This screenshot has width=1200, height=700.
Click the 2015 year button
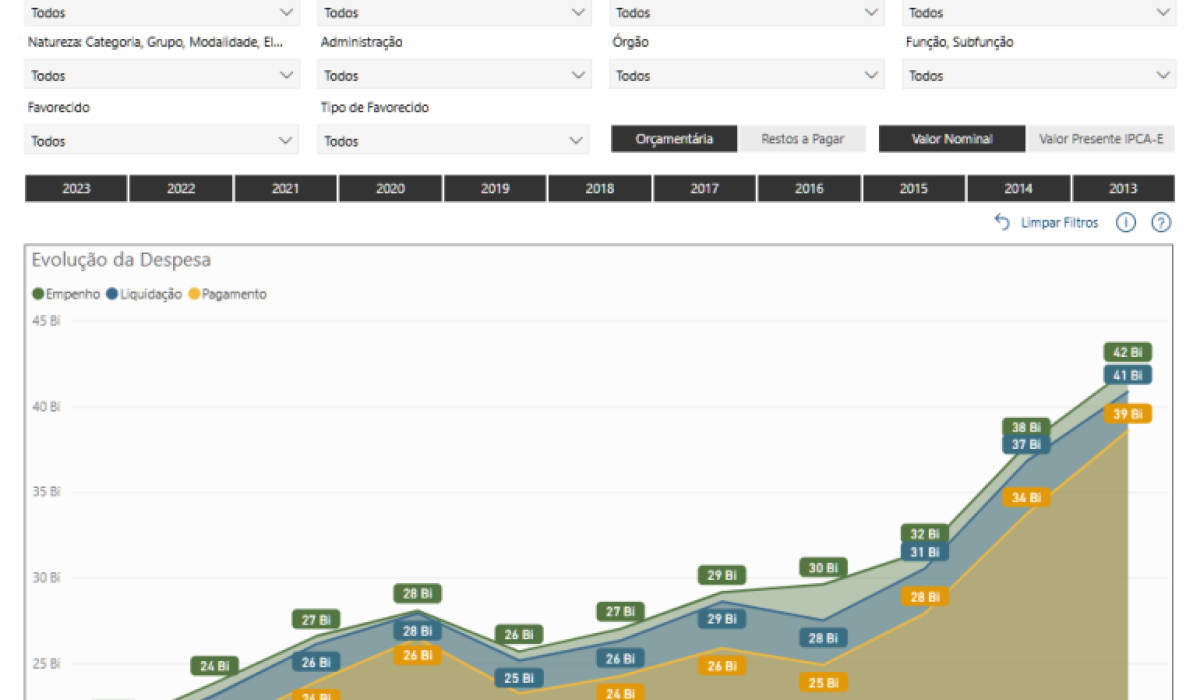point(913,188)
